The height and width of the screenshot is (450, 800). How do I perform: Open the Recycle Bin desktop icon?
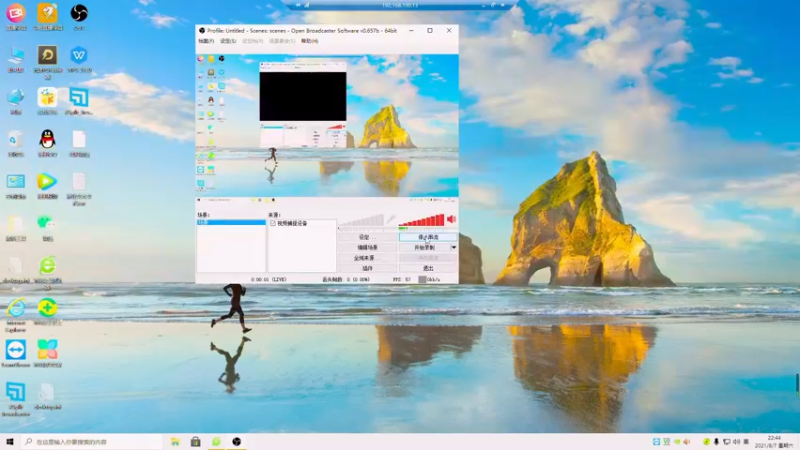[15, 139]
